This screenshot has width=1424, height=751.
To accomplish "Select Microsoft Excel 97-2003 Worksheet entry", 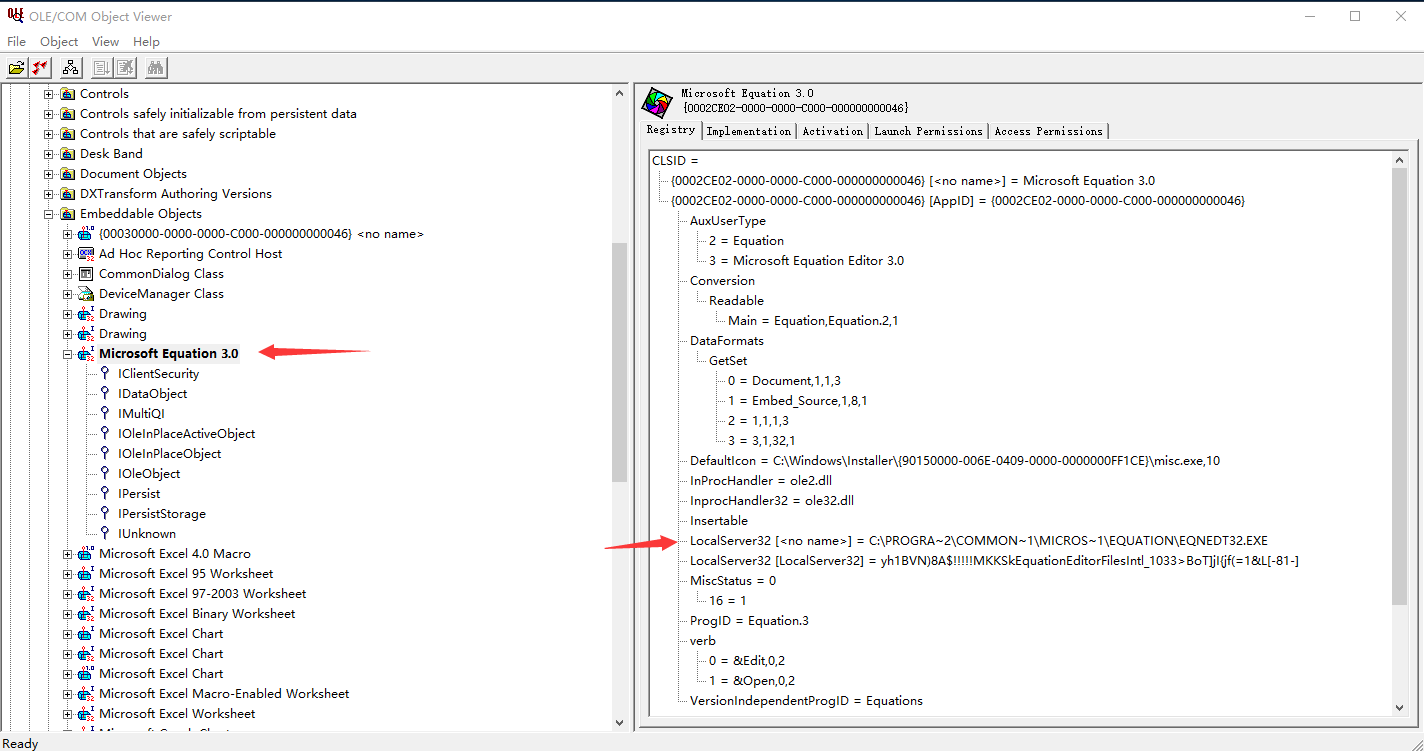I will 202,594.
